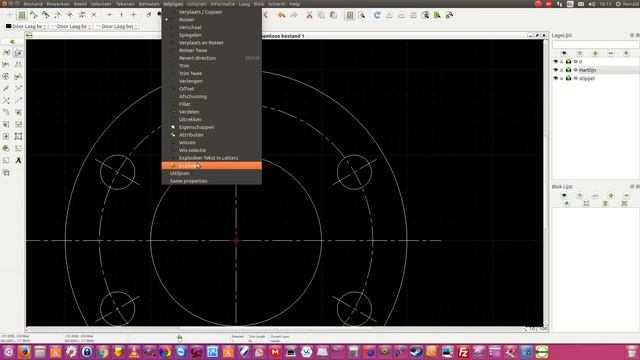The image size is (640, 360).
Task: Open FileZilla icon in dock
Action: [x=463, y=352]
